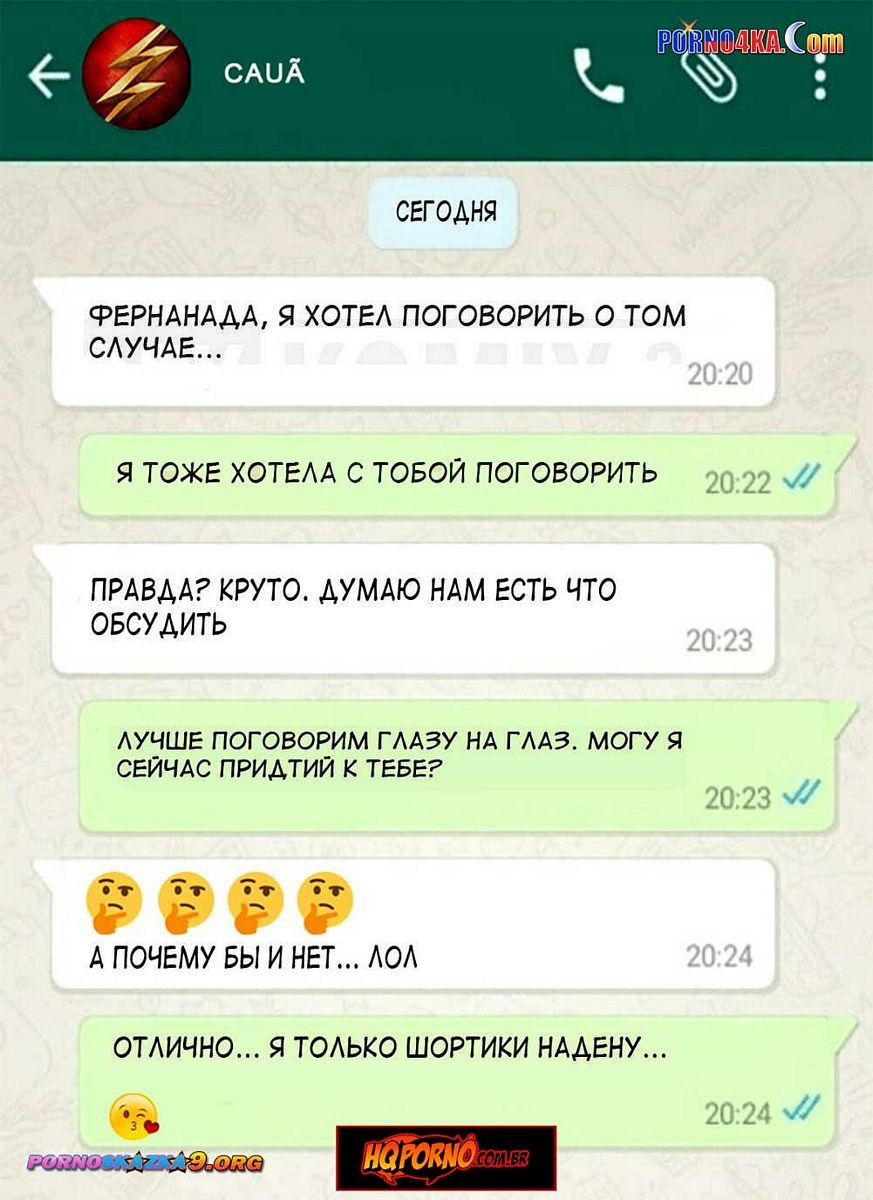Tap the first thinking face emoji
The width and height of the screenshot is (873, 1200).
click(x=112, y=898)
